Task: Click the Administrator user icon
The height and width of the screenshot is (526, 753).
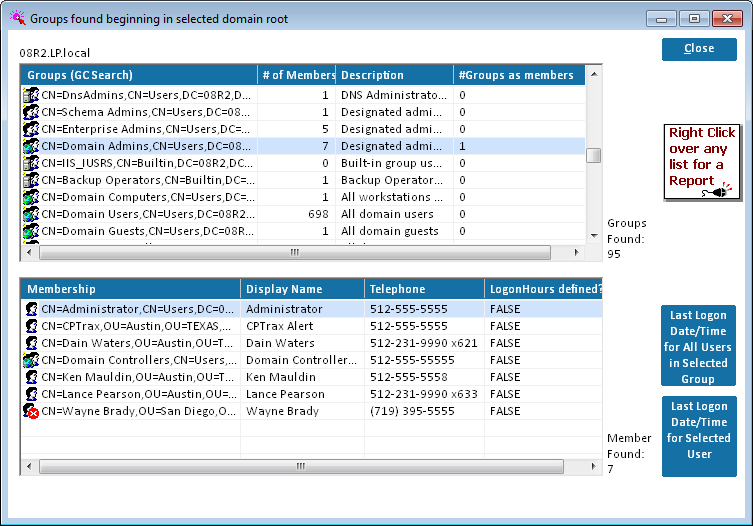Action: click(x=31, y=310)
